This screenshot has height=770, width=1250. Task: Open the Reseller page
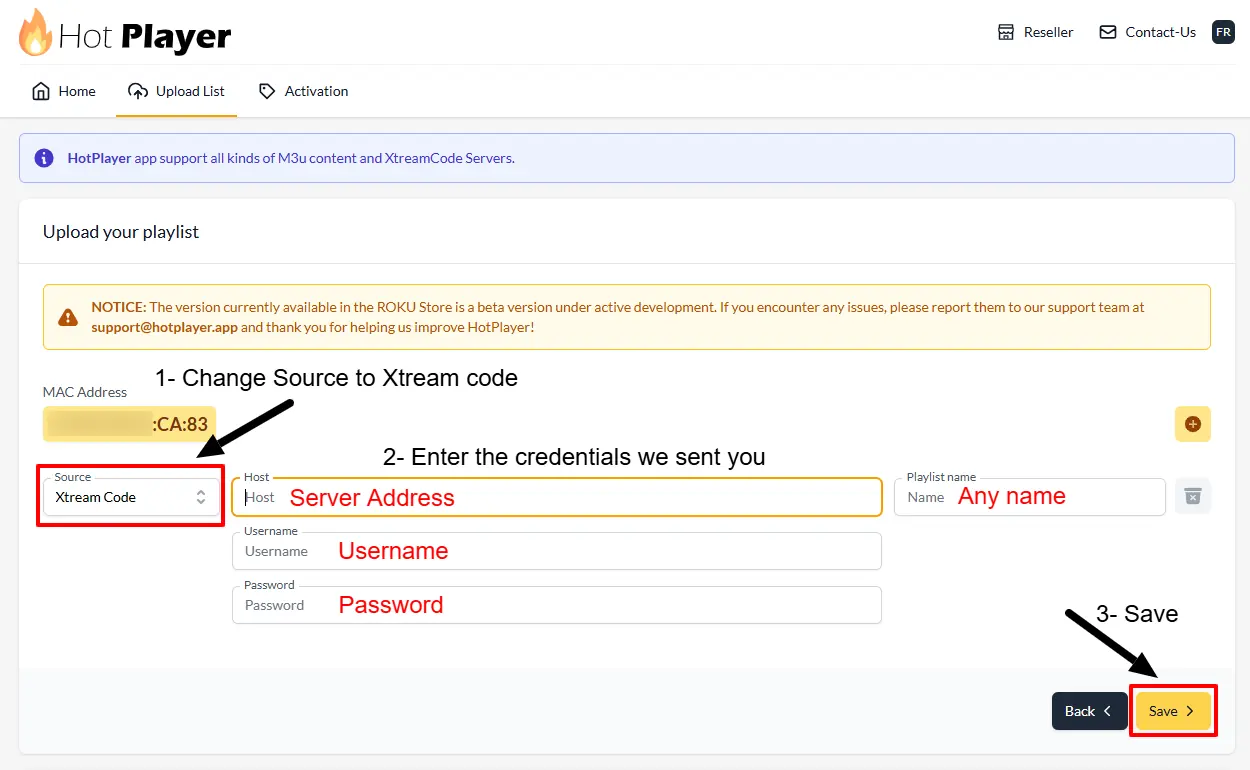(x=1035, y=32)
